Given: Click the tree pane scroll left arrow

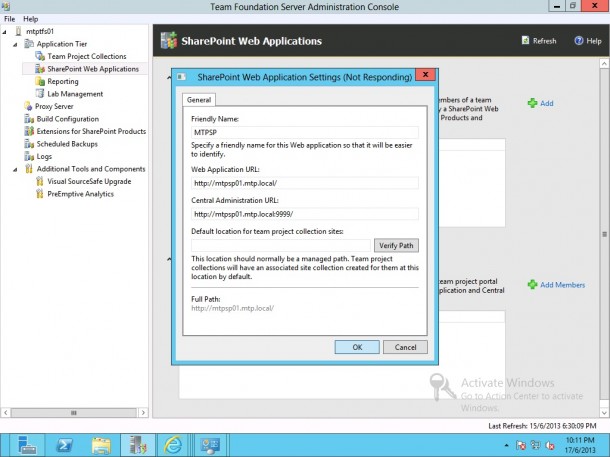Looking at the screenshot, I should click(x=5, y=412).
